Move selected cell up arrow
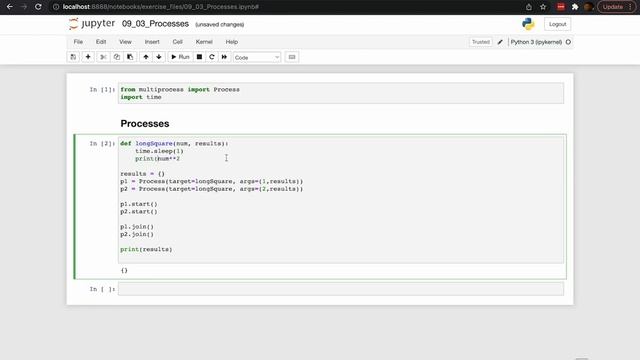Screen dimensions: 640x360 tap(146, 57)
